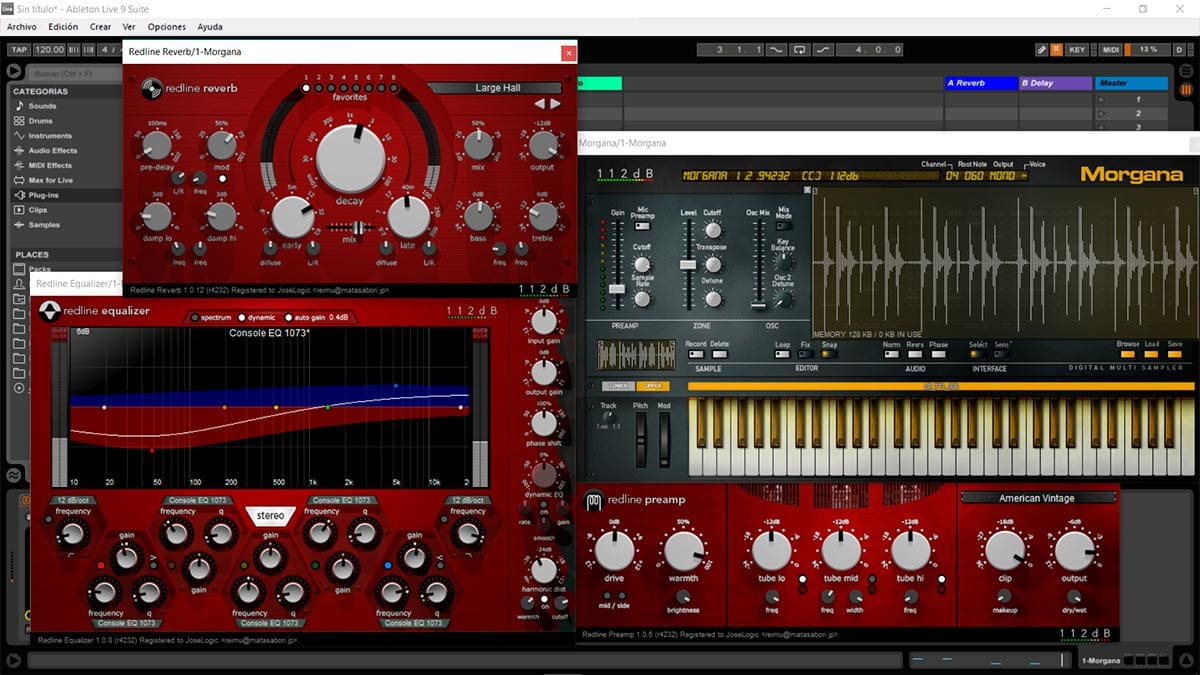Screen dimensions: 1200x675
Task: Select next reverb preset arrow
Action: click(555, 103)
